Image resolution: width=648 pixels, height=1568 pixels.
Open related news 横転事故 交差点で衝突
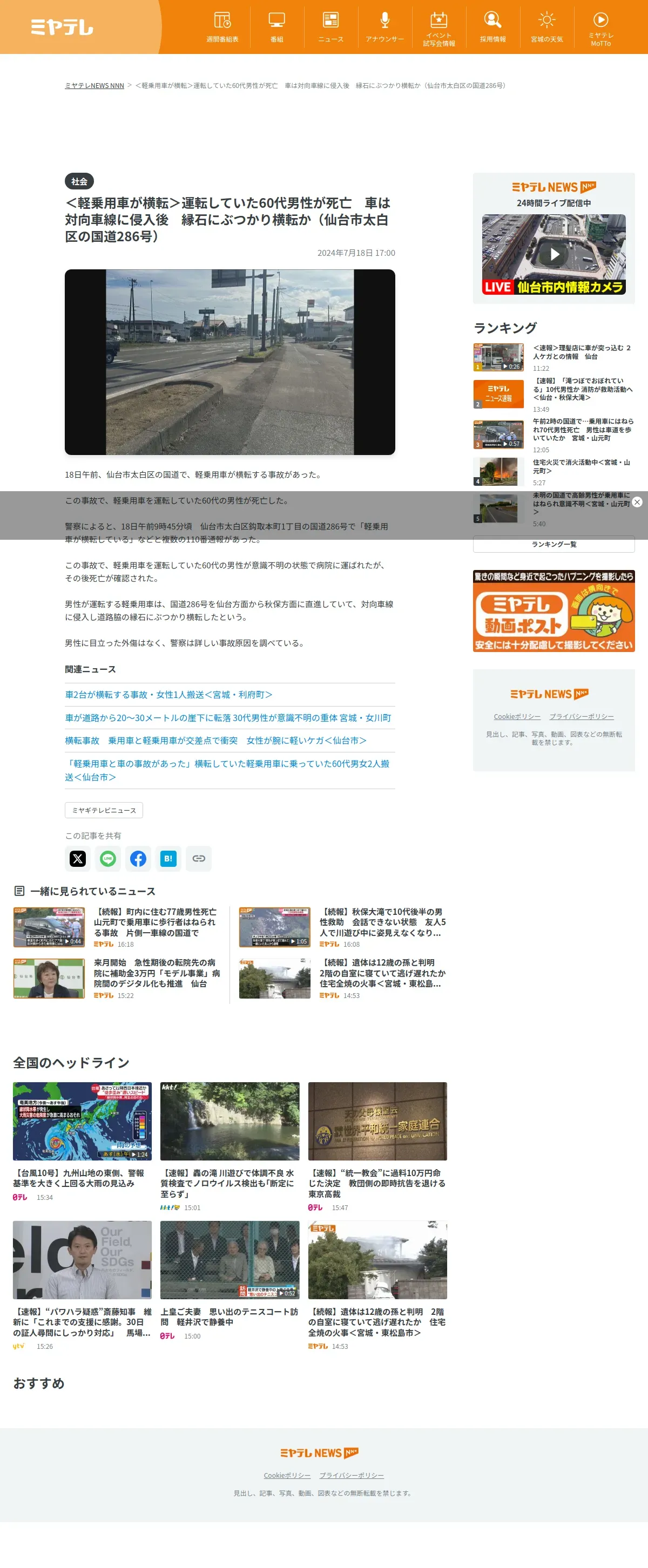[x=215, y=740]
